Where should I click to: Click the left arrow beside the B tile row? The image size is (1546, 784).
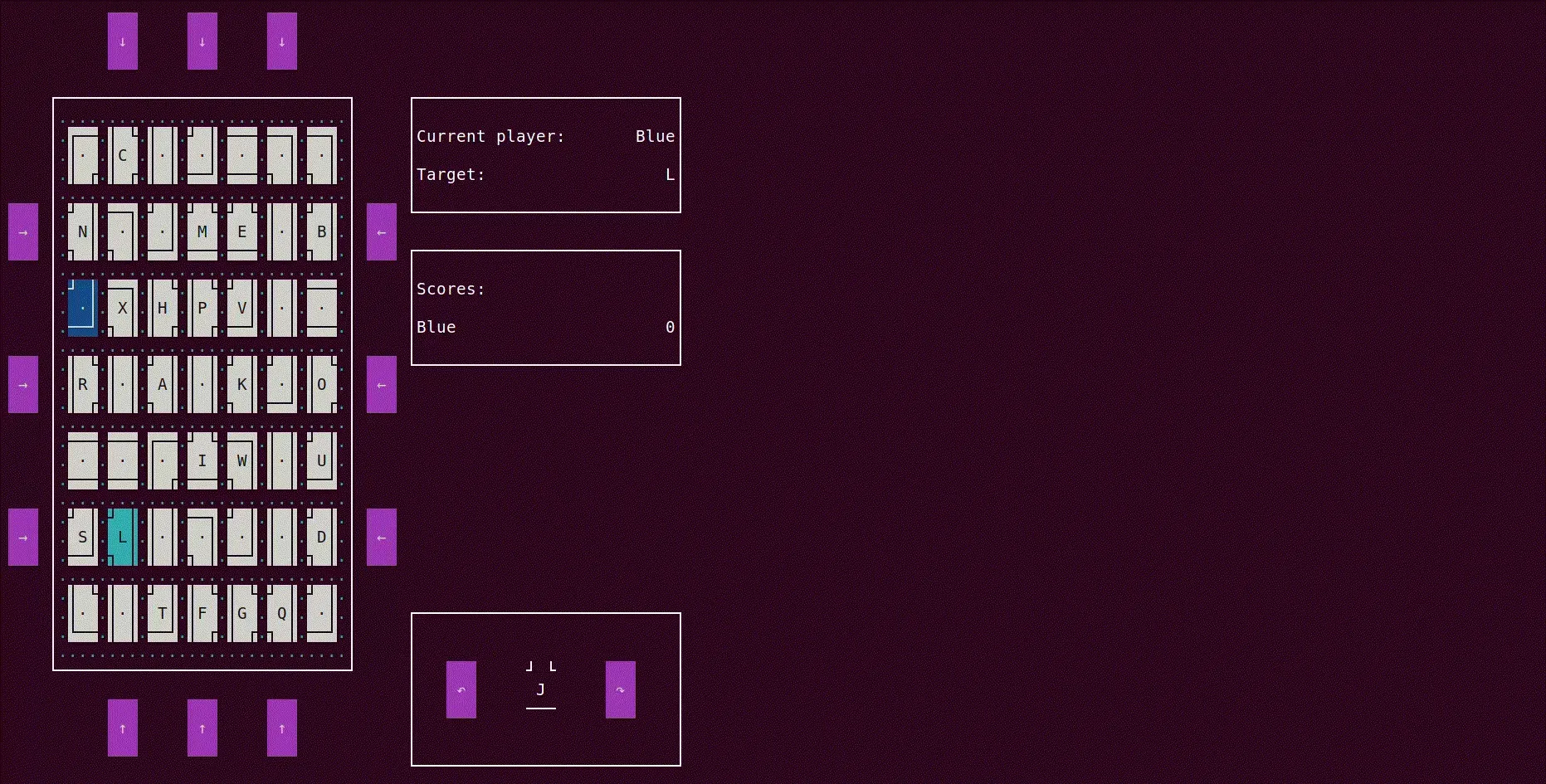tap(382, 232)
